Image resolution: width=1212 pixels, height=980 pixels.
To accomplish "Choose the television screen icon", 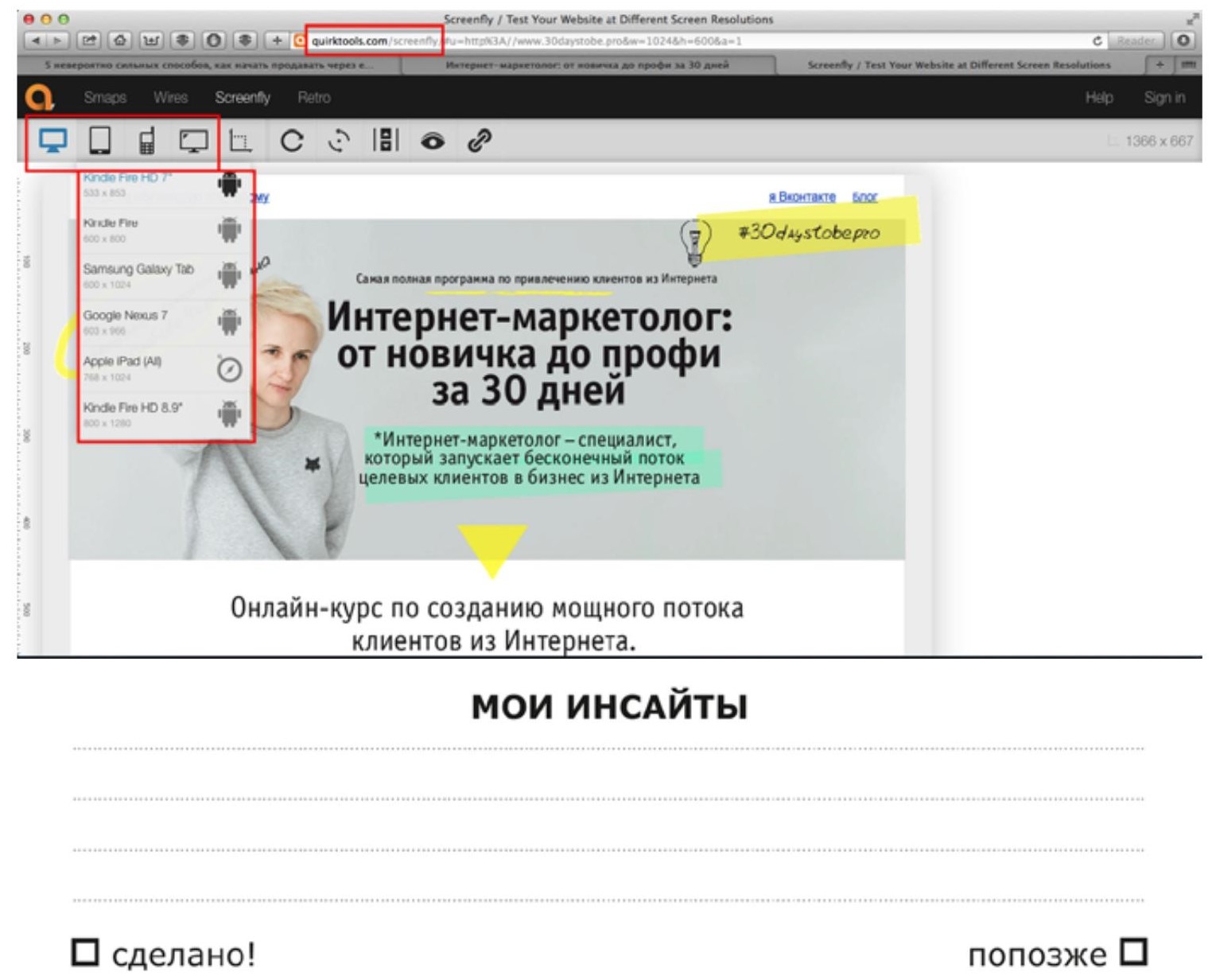I will tap(193, 141).
